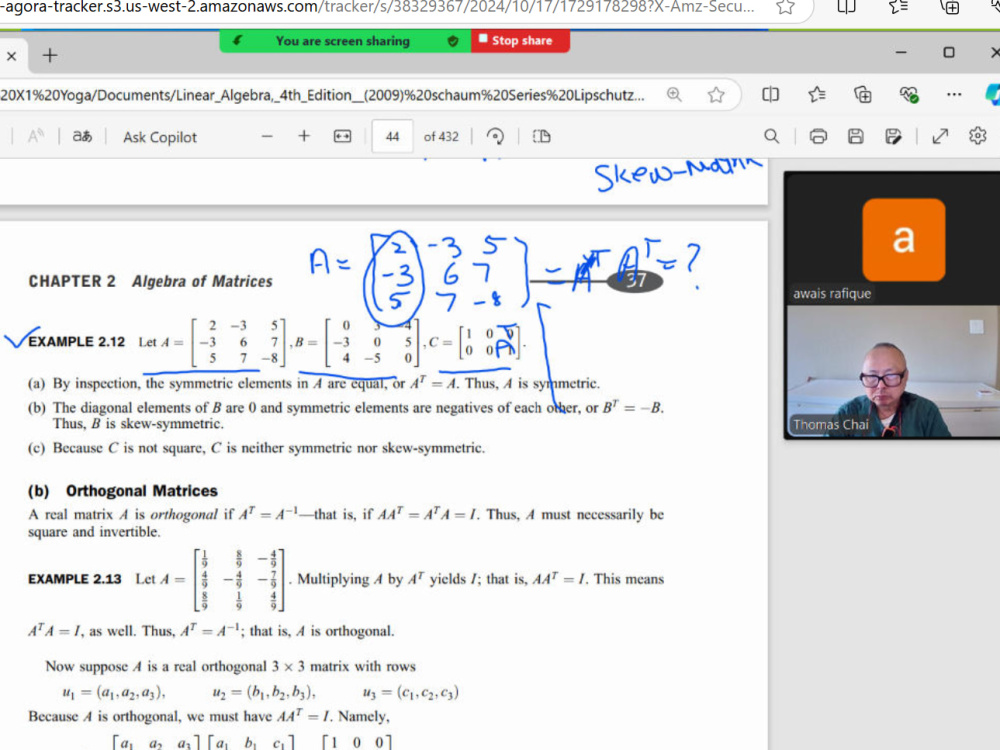
Task: Open favorites icon in top browser bar
Action: tap(898, 7)
